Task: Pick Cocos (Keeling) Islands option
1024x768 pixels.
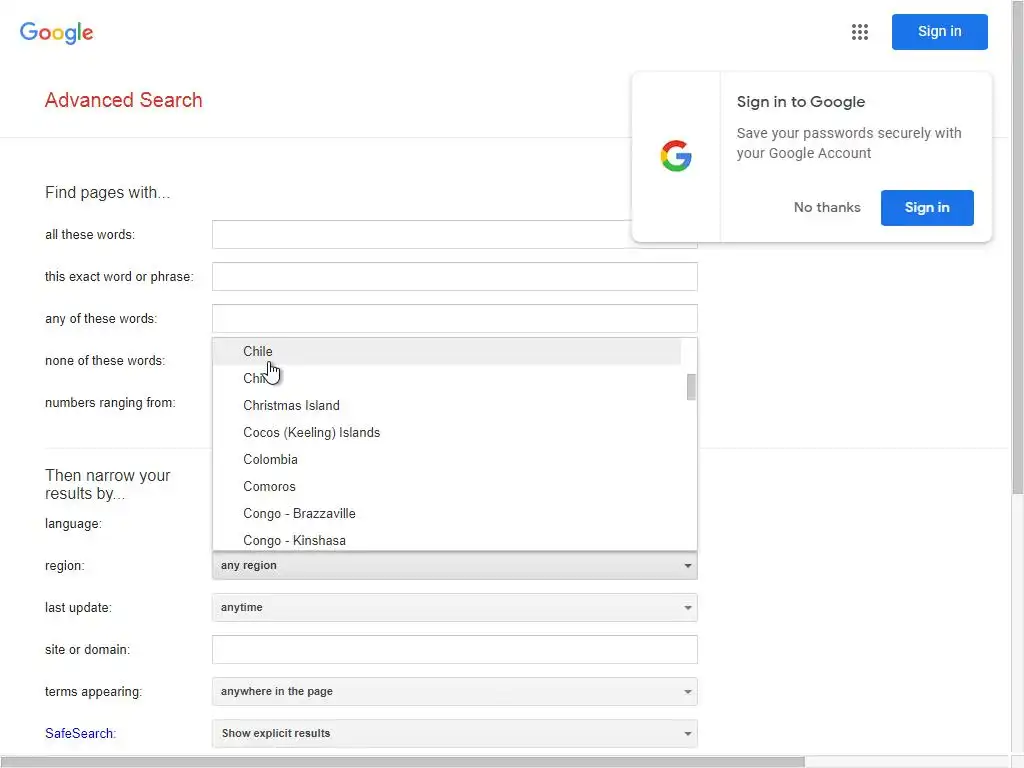Action: (x=311, y=433)
